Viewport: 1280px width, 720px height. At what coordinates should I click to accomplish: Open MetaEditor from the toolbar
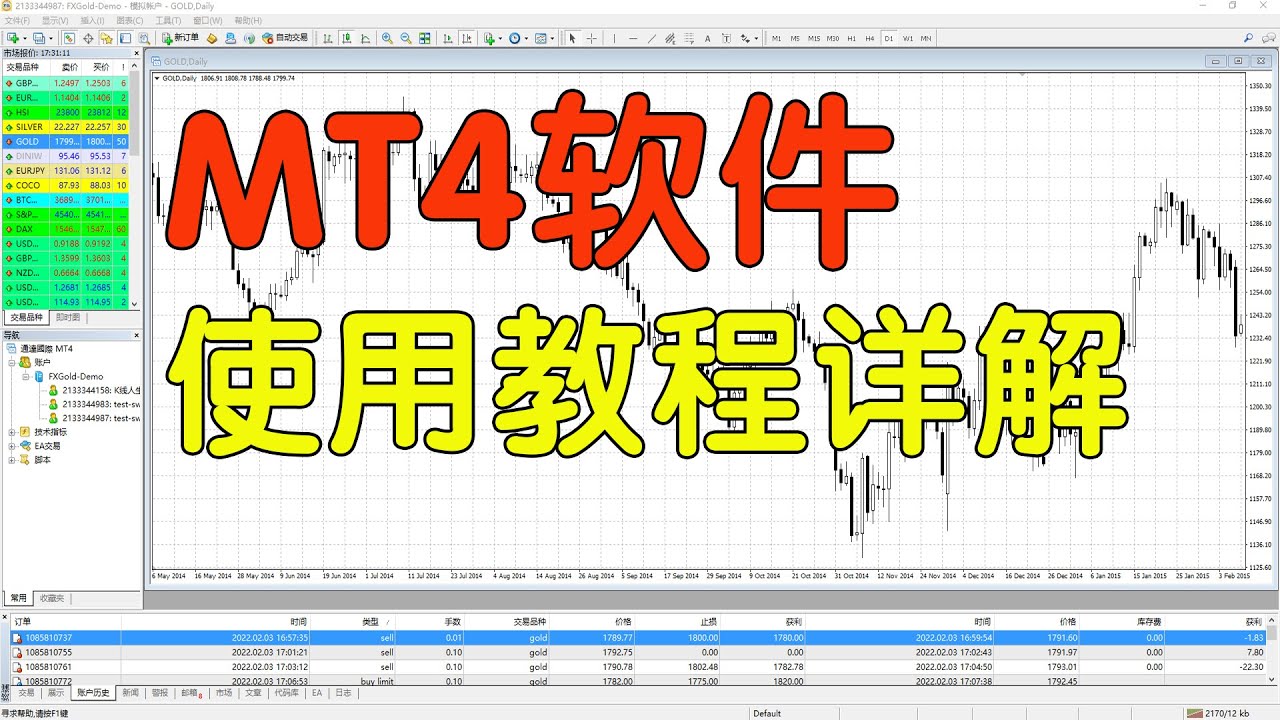(212, 38)
